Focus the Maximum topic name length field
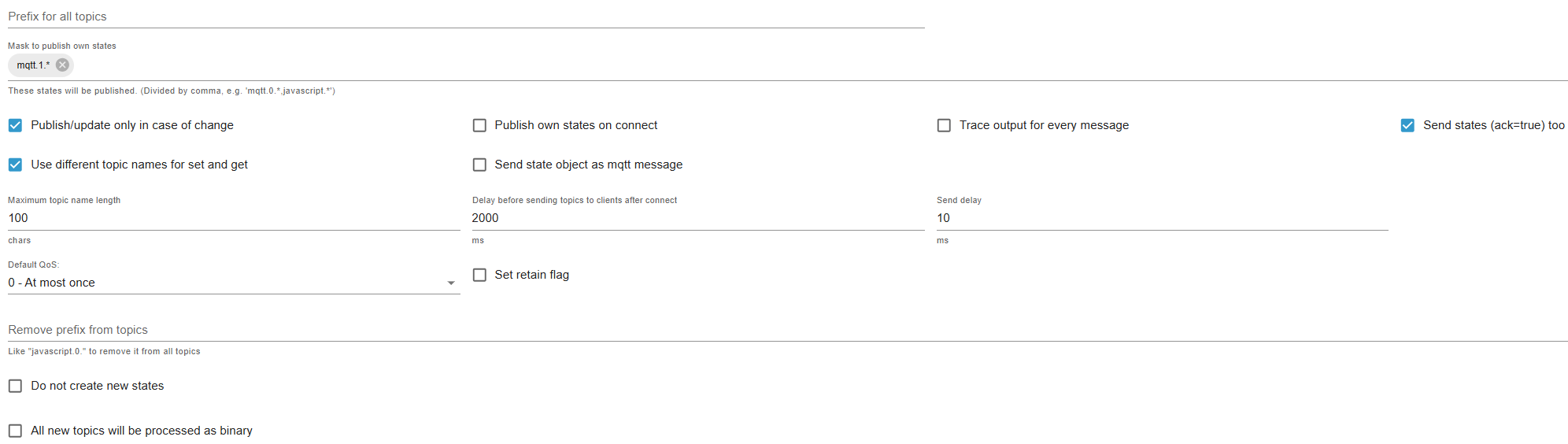The height and width of the screenshot is (444, 1568). coord(234,218)
